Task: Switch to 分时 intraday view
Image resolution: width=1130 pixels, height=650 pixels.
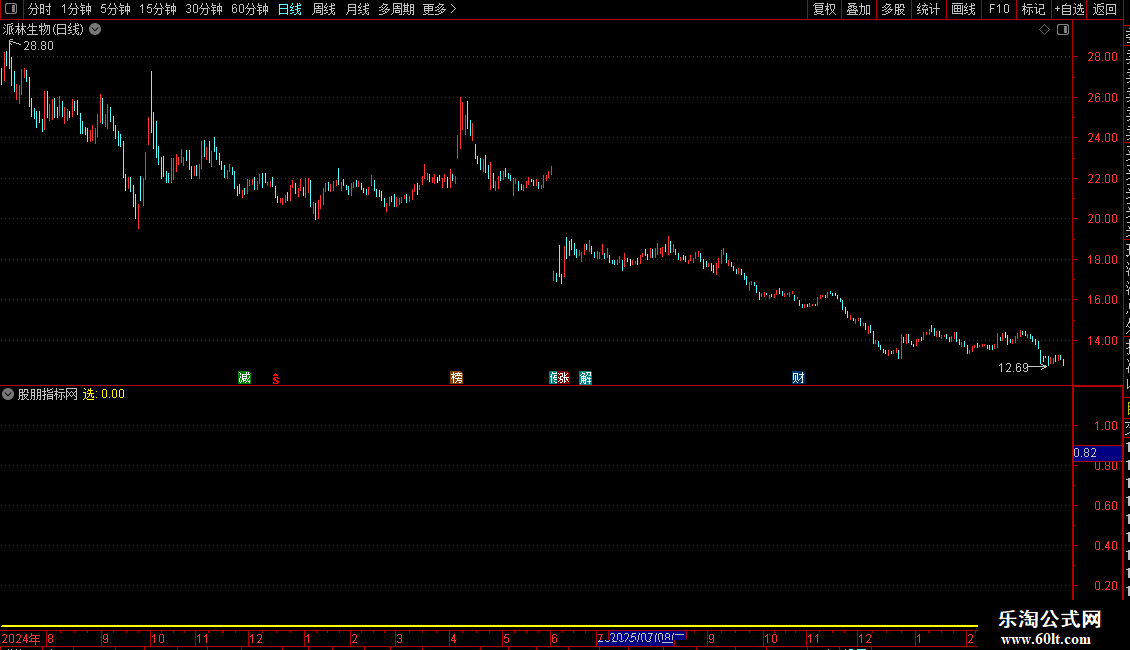Action: point(40,9)
